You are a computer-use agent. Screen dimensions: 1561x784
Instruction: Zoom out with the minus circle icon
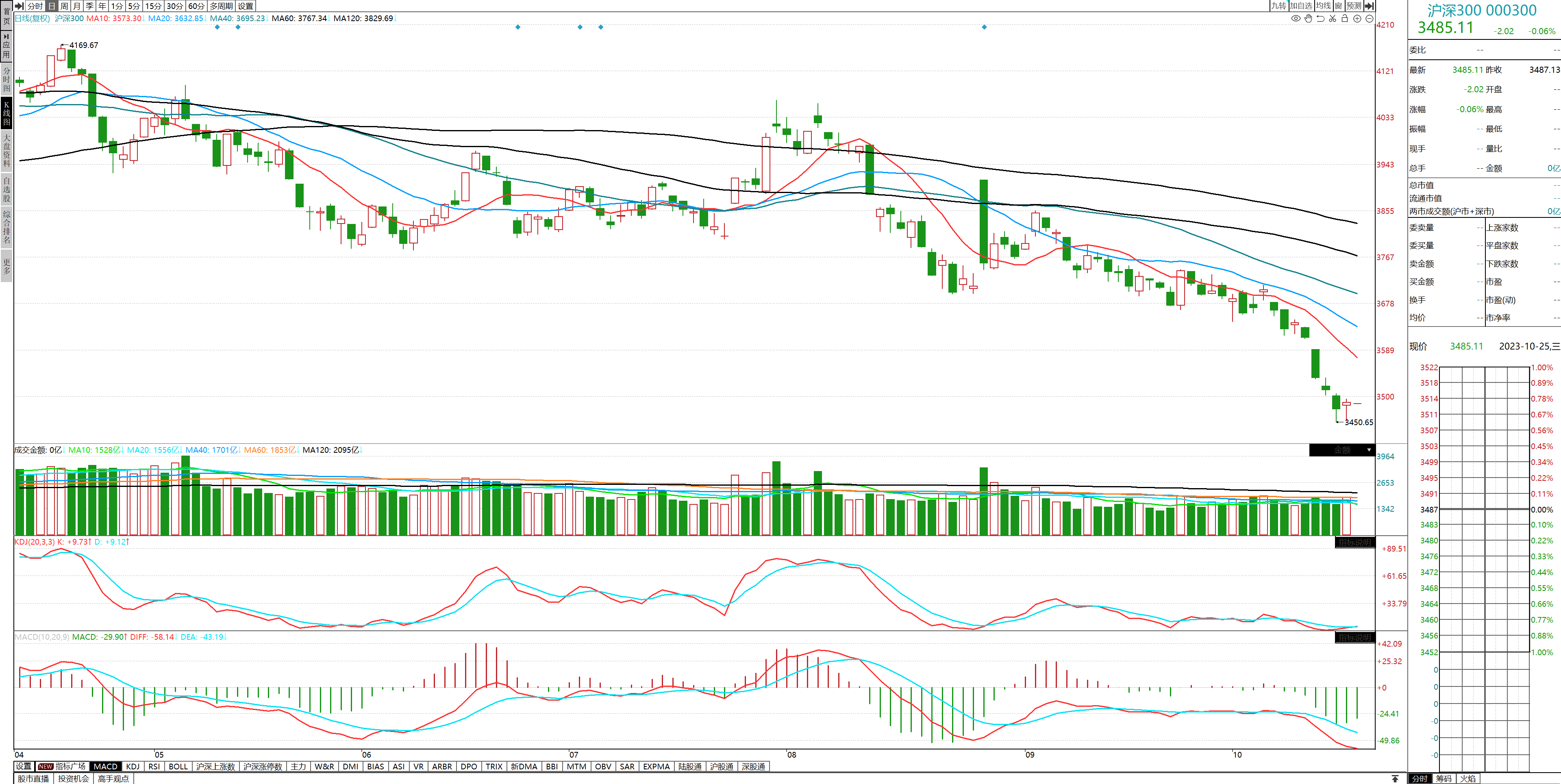click(x=1369, y=19)
